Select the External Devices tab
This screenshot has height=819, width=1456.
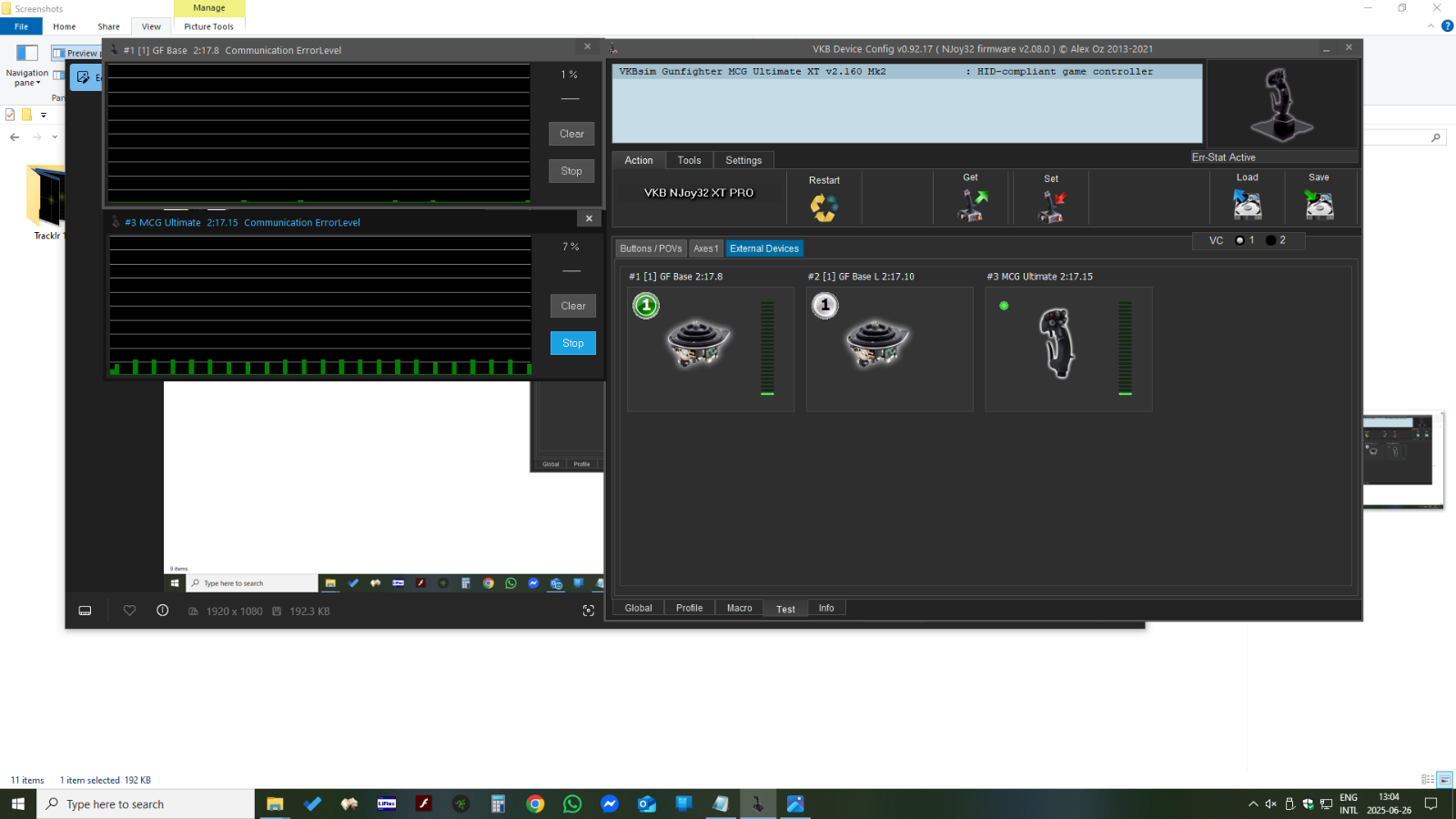click(x=764, y=248)
